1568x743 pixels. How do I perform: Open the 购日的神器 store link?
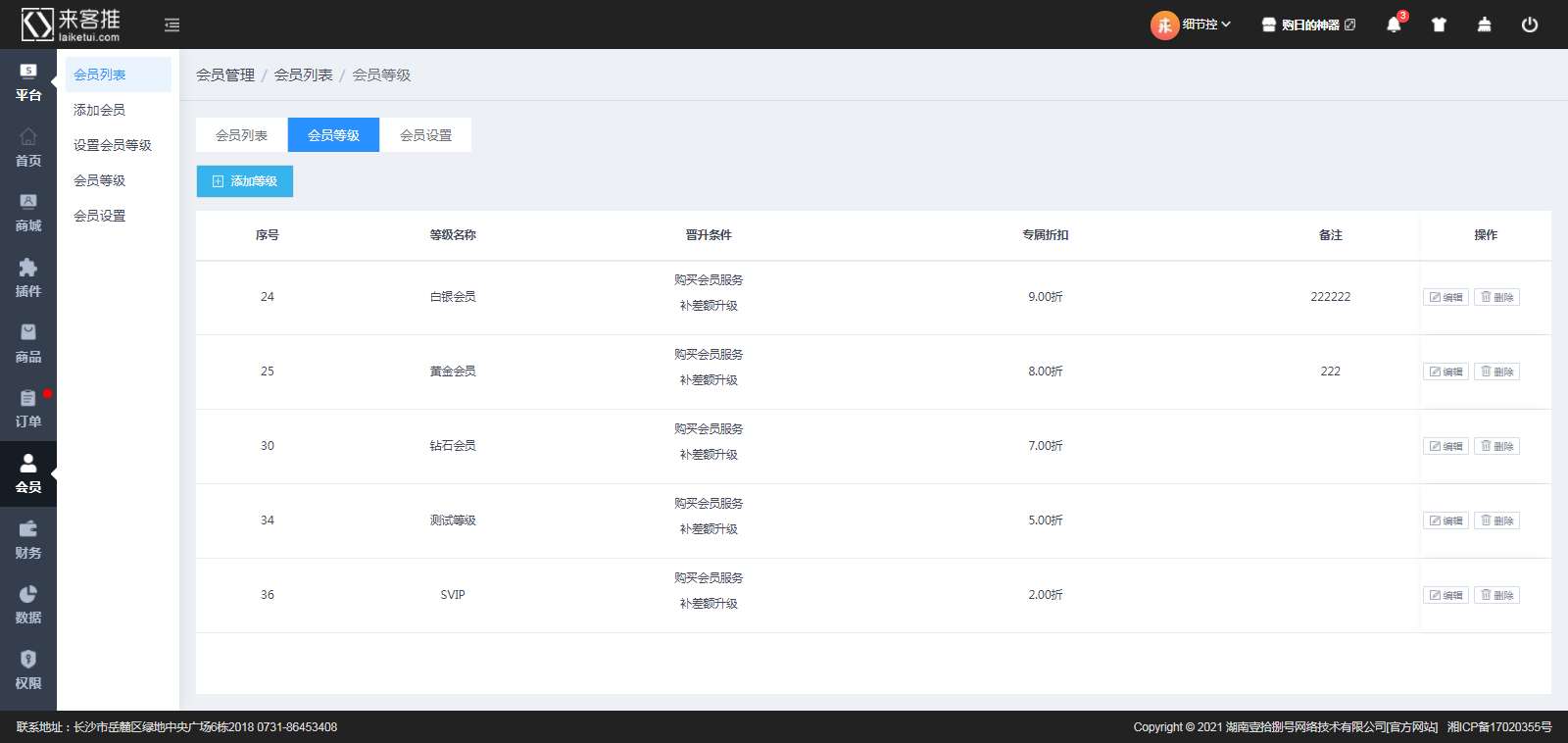pyautogui.click(x=1308, y=25)
